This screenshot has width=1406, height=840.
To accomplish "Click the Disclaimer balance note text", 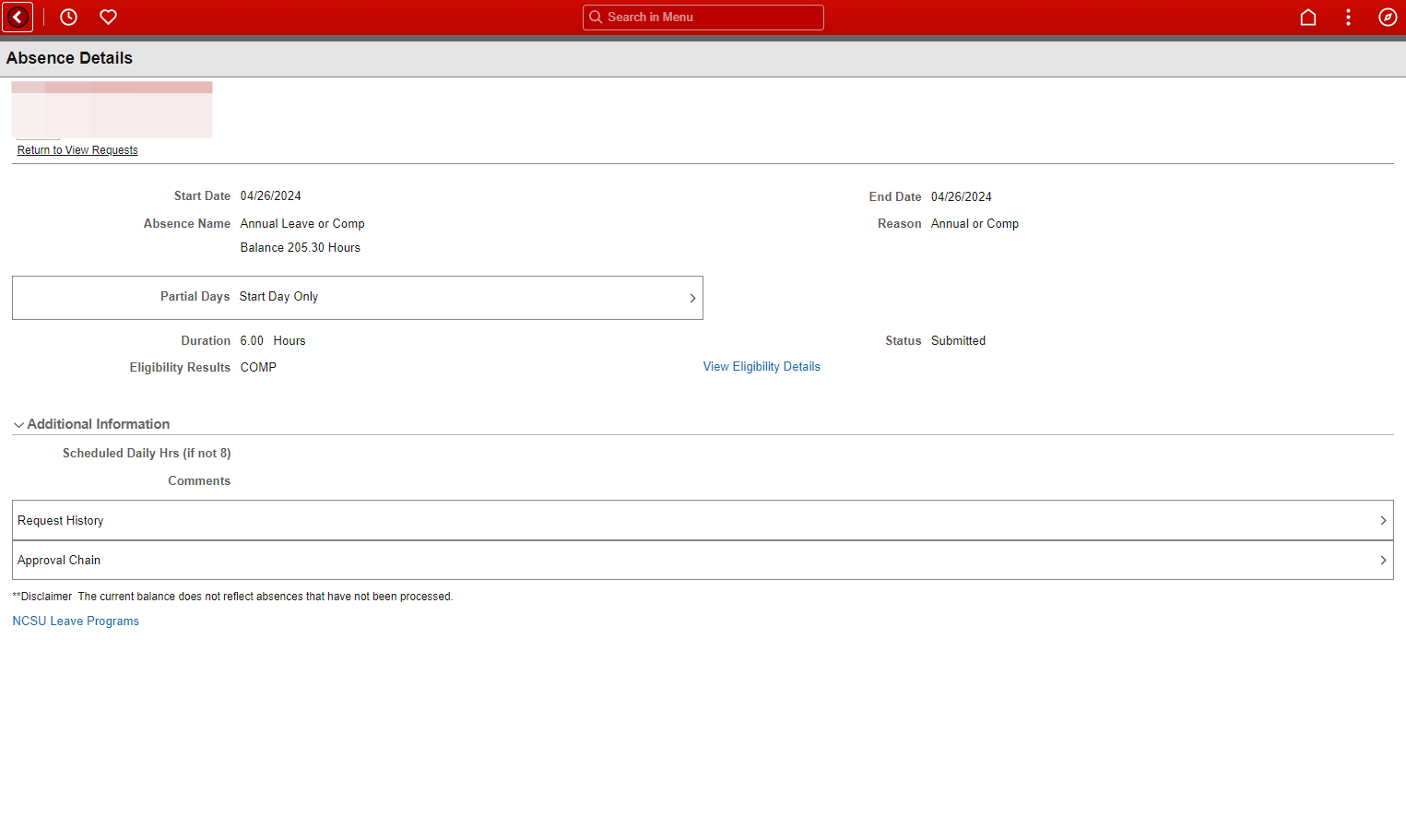I will [x=232, y=597].
